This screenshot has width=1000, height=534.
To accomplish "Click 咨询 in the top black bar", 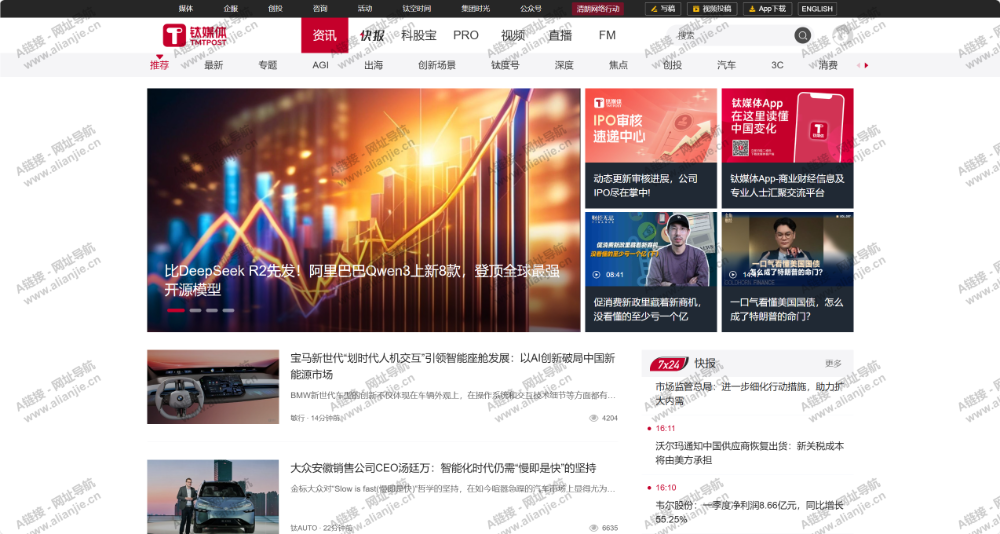I will coord(320,9).
